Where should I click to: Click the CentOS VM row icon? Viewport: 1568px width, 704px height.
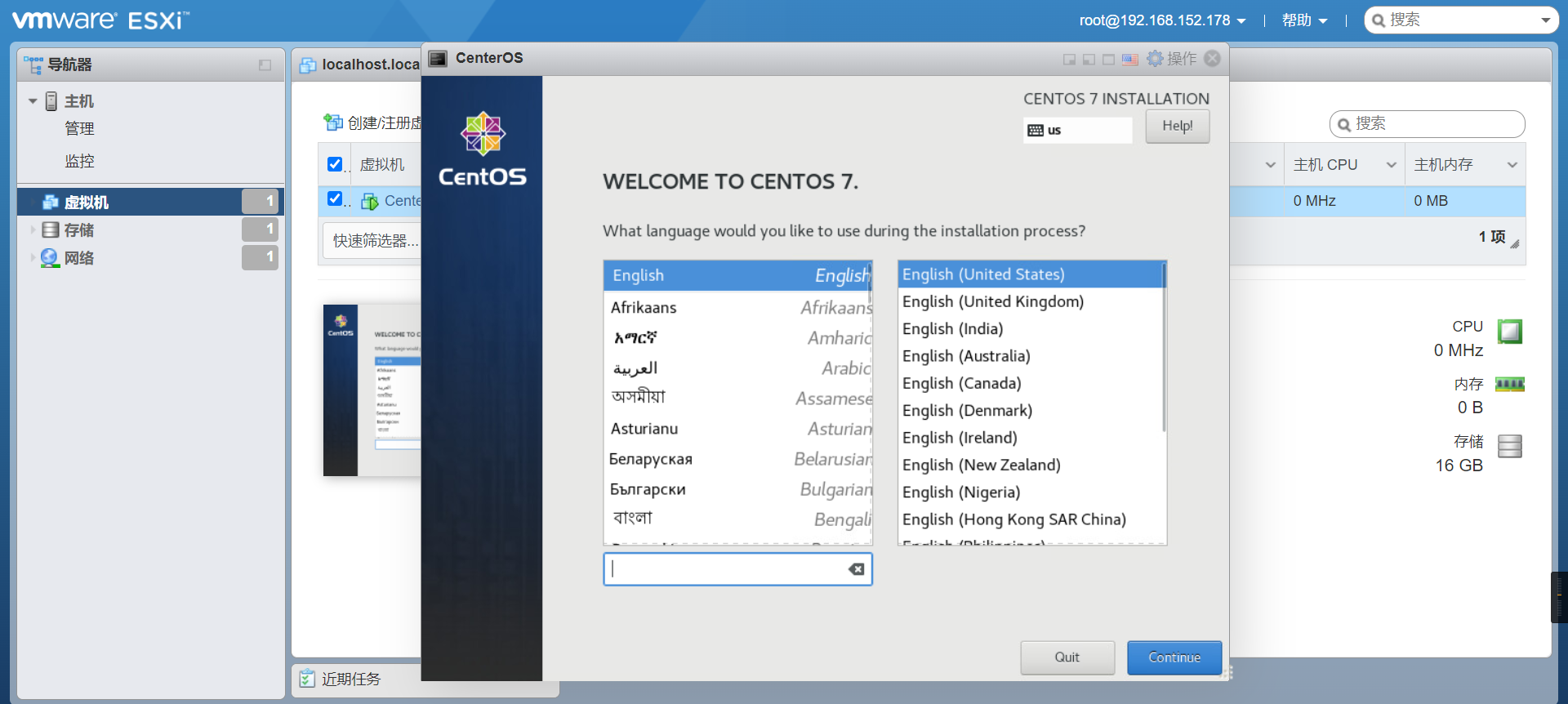pyautogui.click(x=370, y=201)
